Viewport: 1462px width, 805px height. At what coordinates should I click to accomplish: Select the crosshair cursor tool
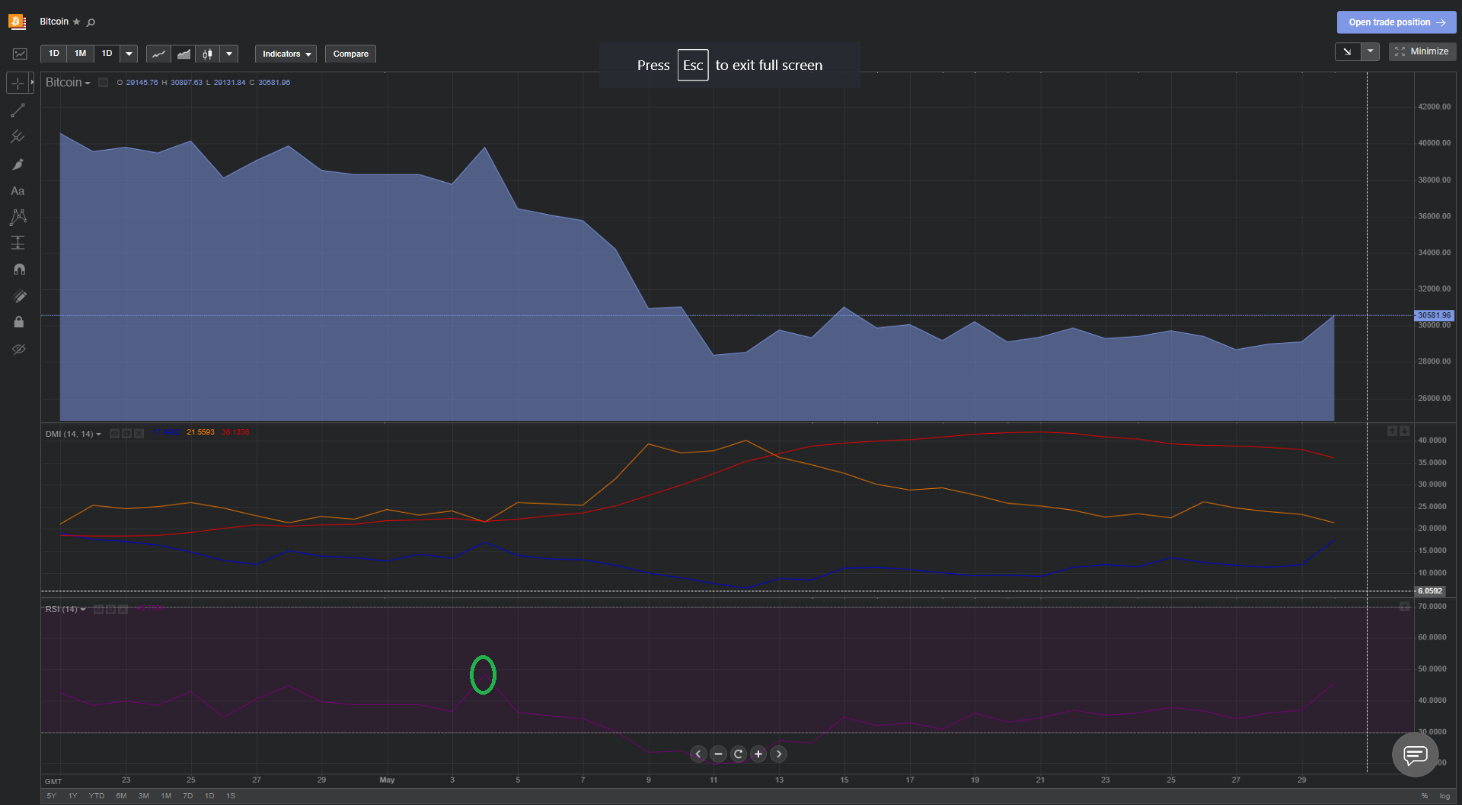(19, 83)
